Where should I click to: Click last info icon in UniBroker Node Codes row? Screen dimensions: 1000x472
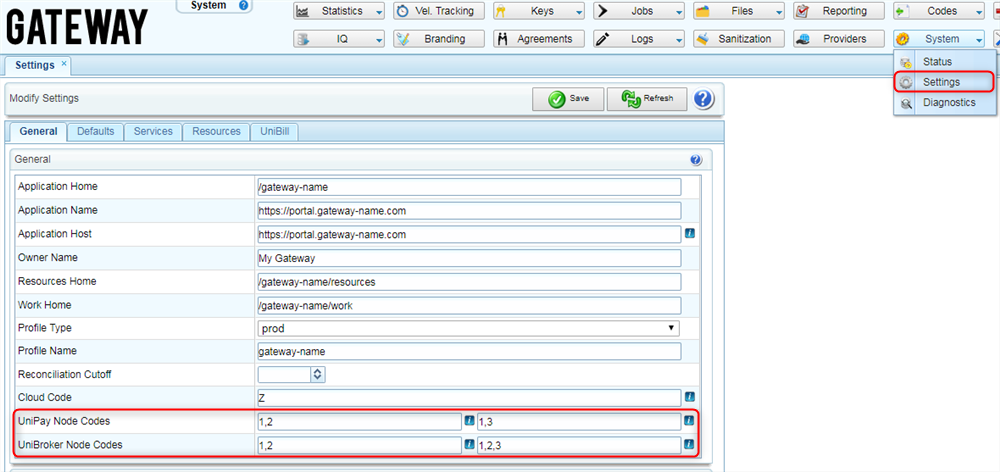tap(689, 444)
